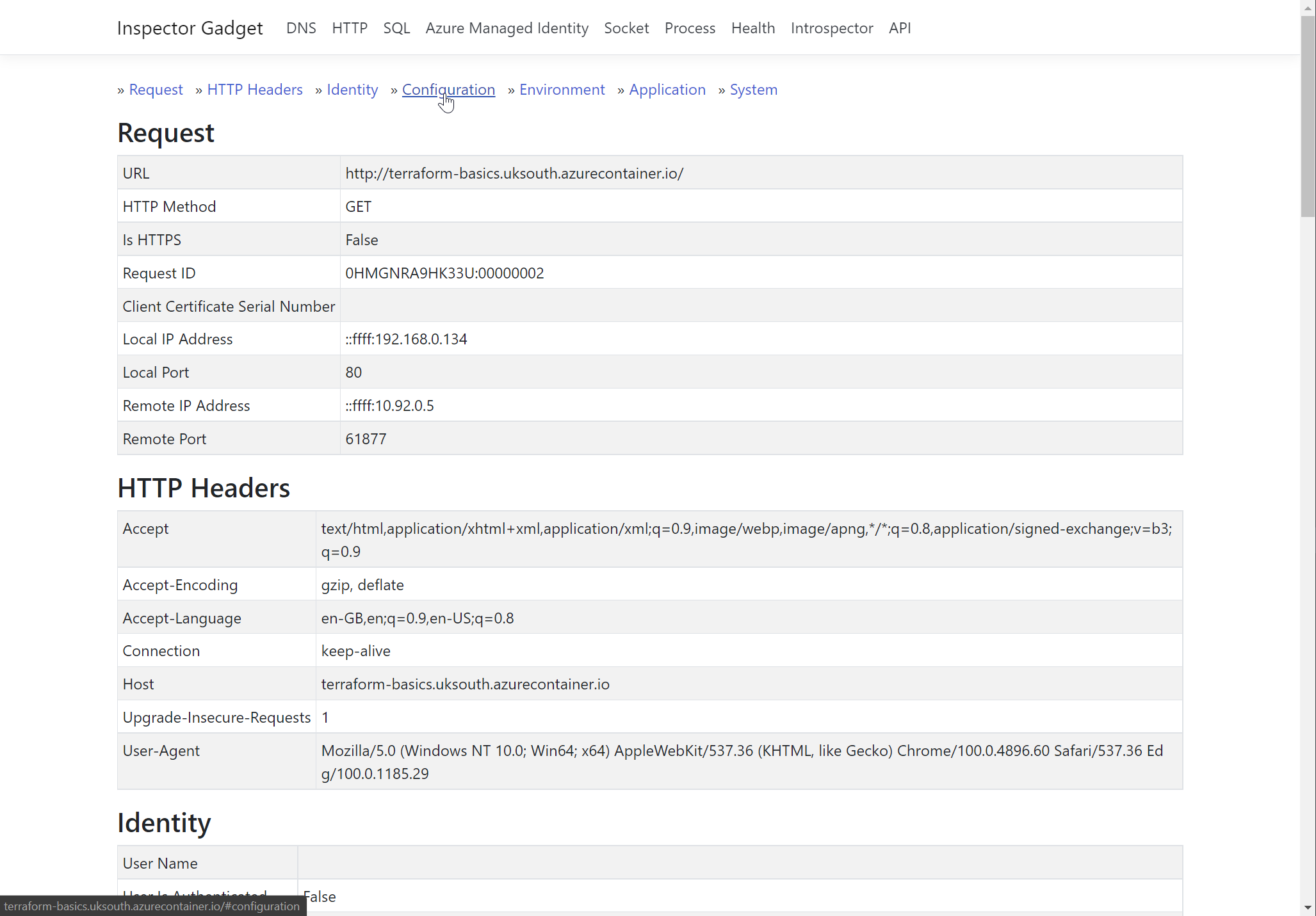Click the API navigation link
Screen dimensions: 1316x916
pos(900,28)
